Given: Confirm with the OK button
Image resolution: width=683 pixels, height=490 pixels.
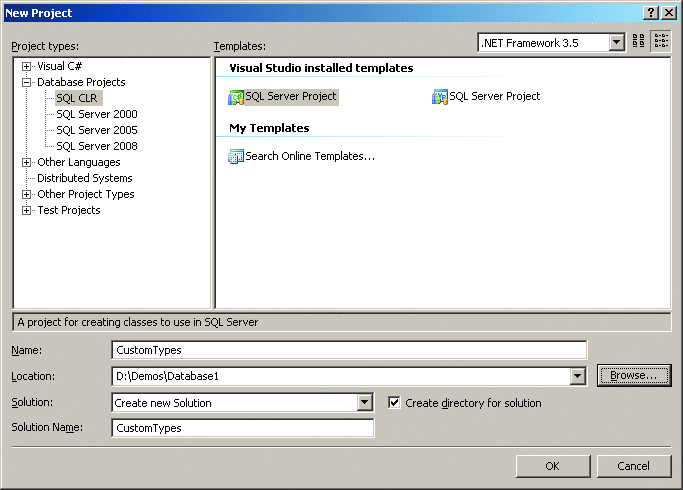Looking at the screenshot, I should pyautogui.click(x=553, y=466).
